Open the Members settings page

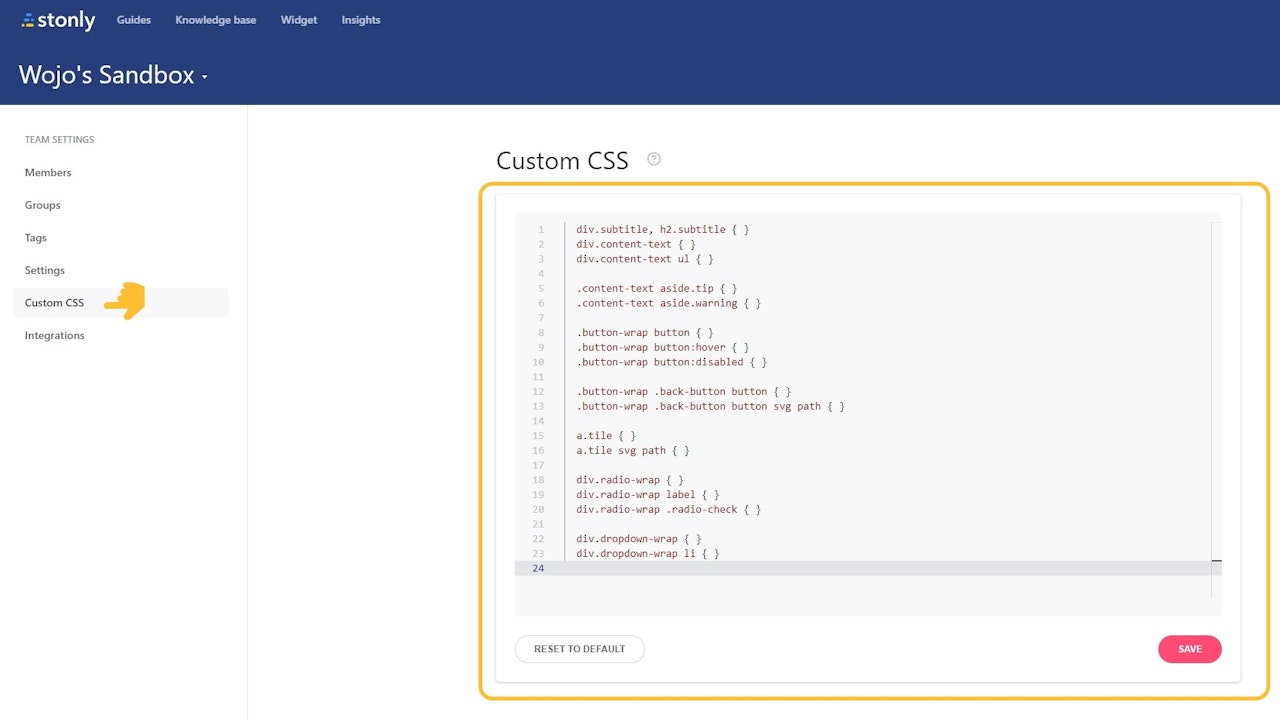48,172
